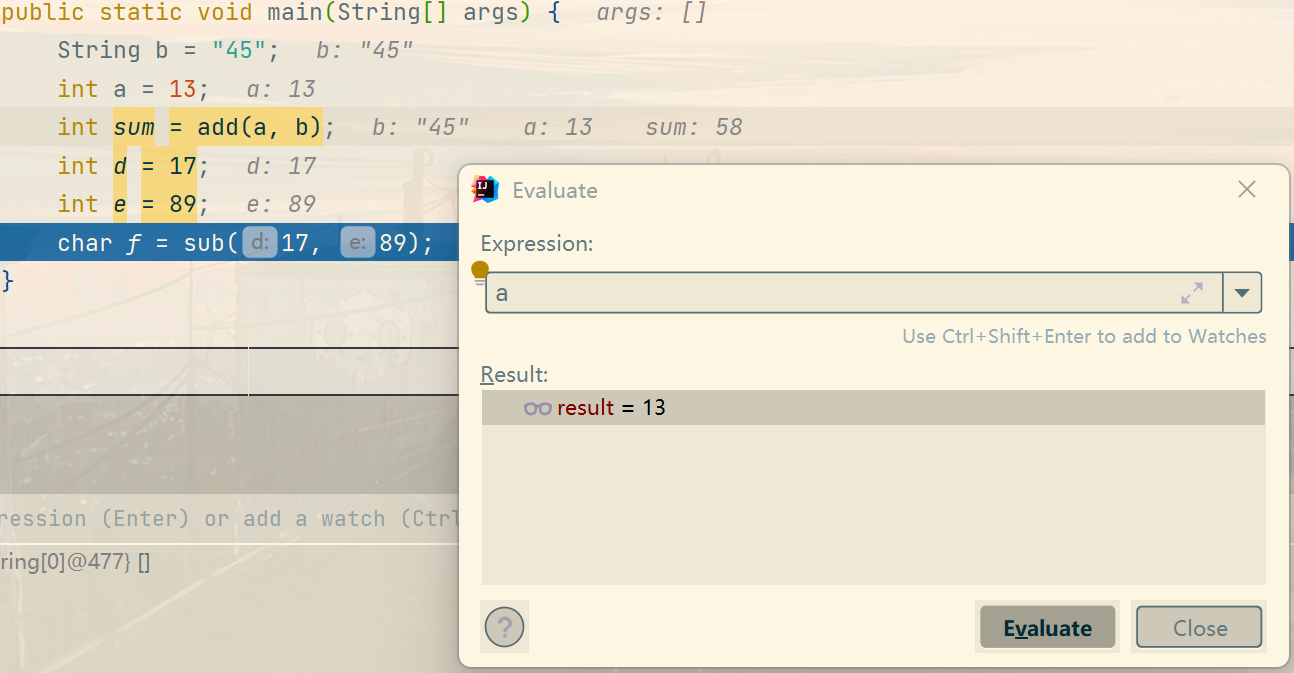Click the IntelliJ logo in Evaluate title
This screenshot has width=1294, height=673.
point(486,190)
